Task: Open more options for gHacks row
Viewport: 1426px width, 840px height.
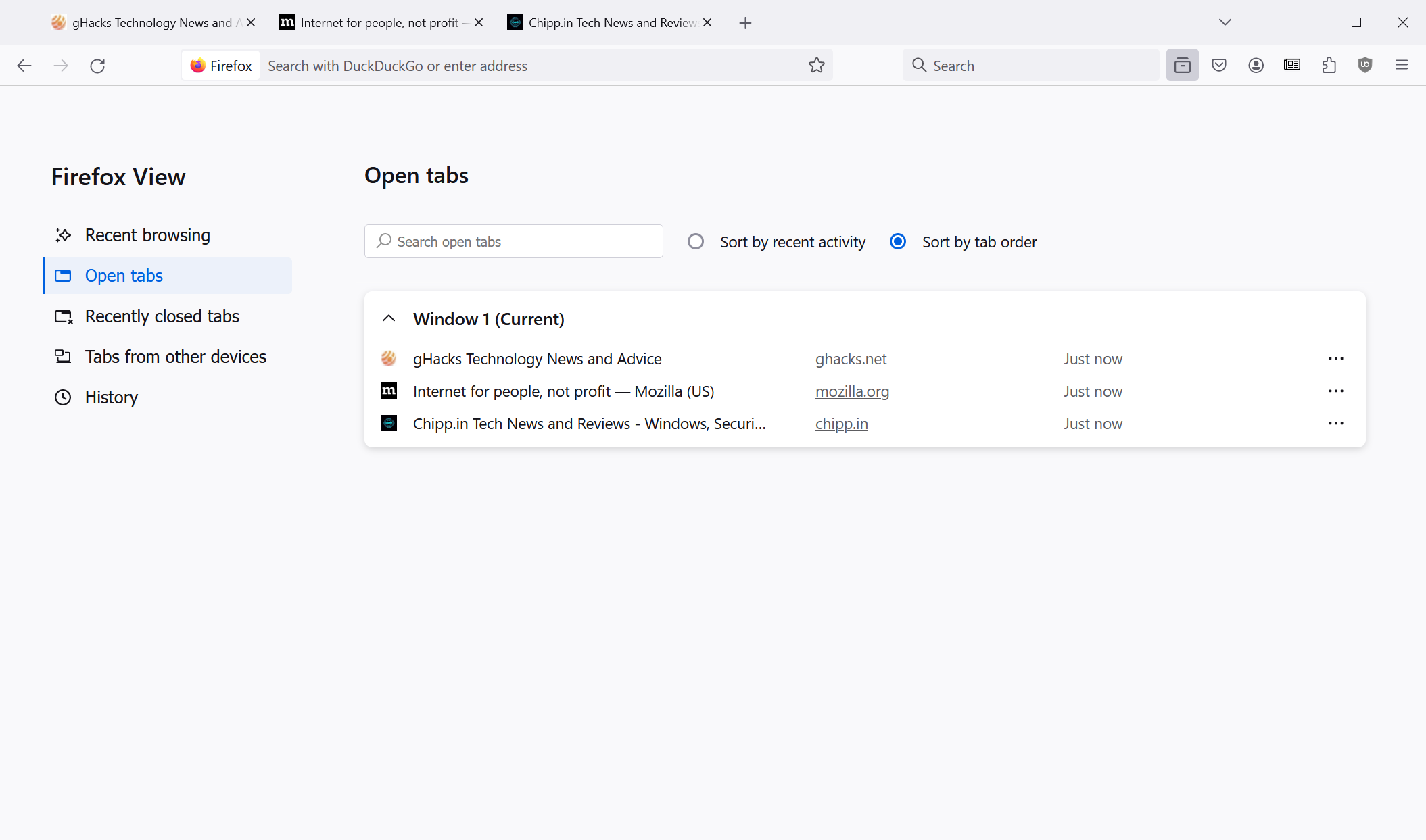Action: point(1336,359)
